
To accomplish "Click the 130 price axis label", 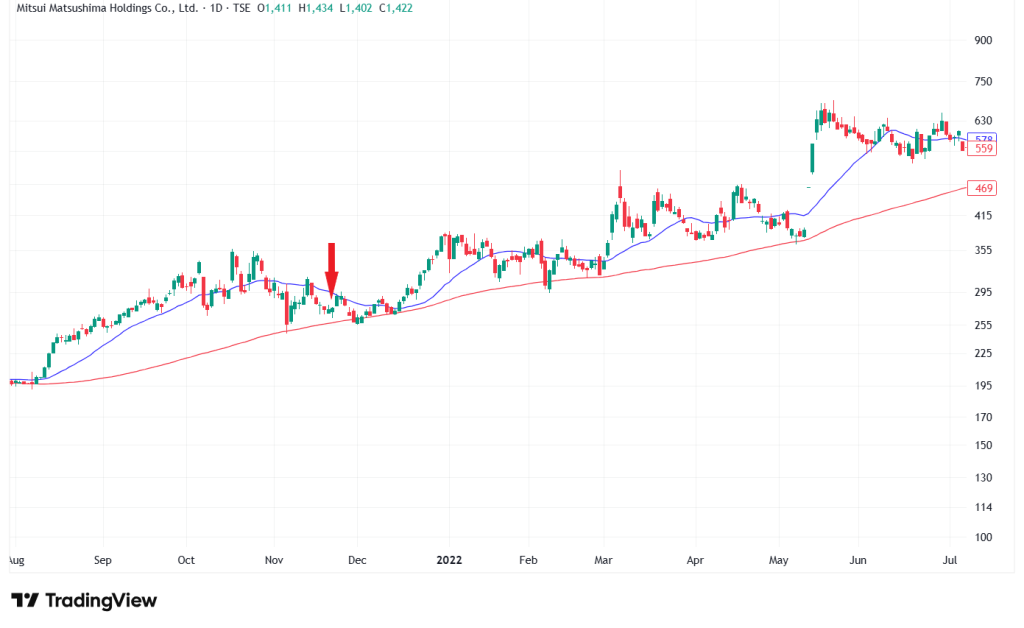I will click(983, 478).
